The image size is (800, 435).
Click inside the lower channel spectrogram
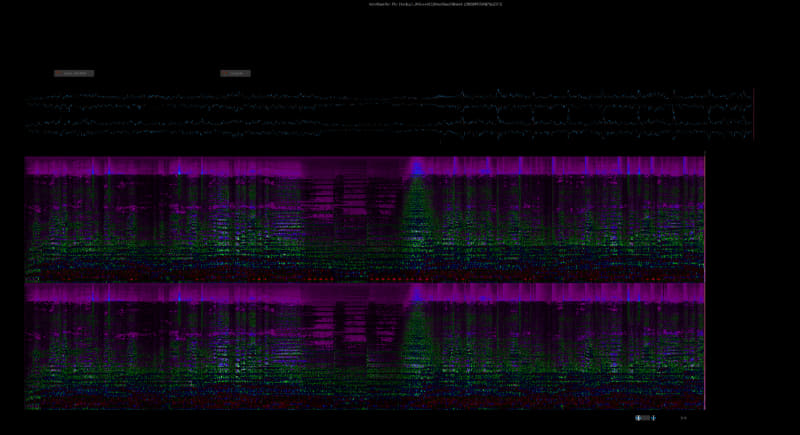pyautogui.click(x=364, y=346)
